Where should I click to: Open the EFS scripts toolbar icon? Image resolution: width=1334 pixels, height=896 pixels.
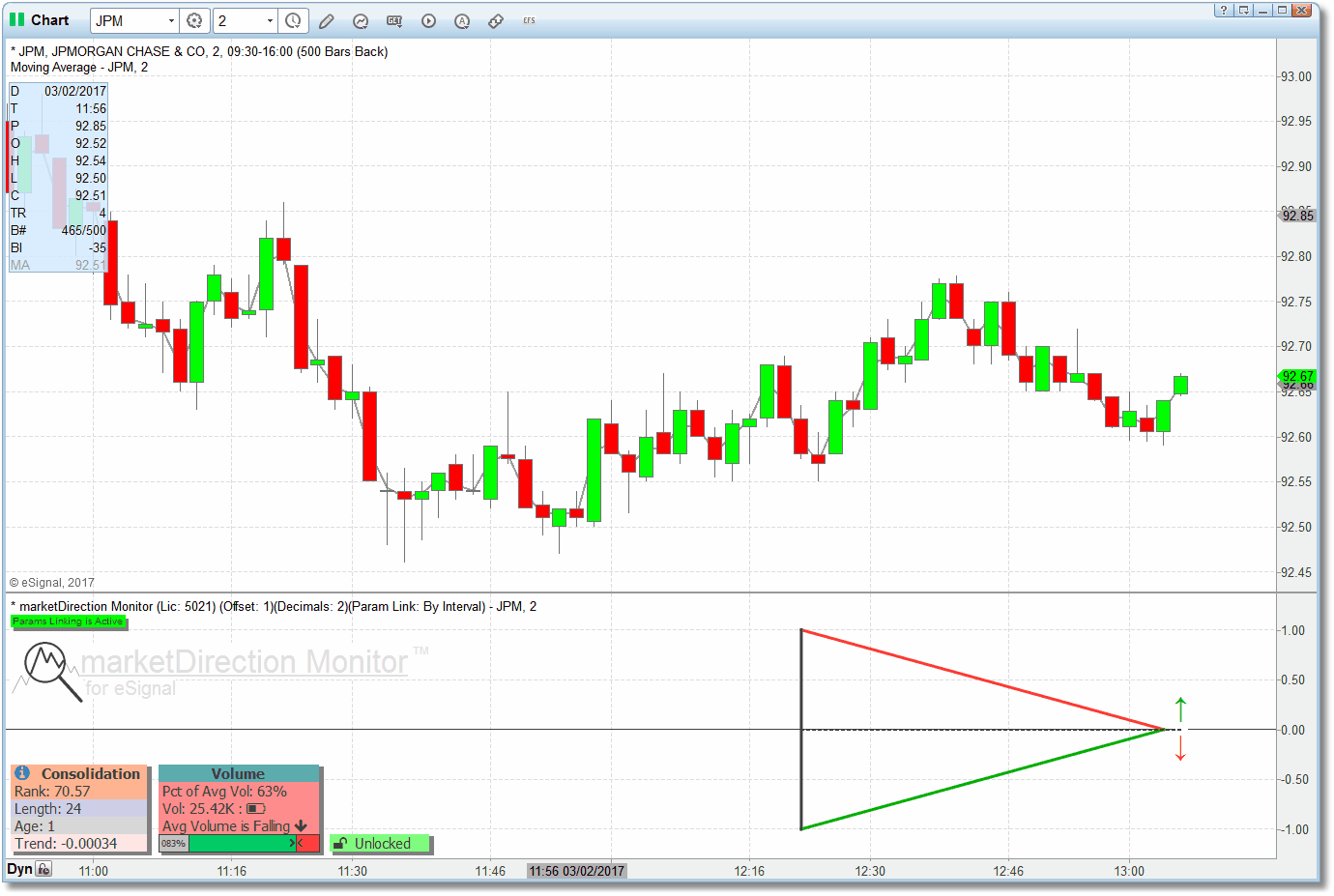(529, 21)
